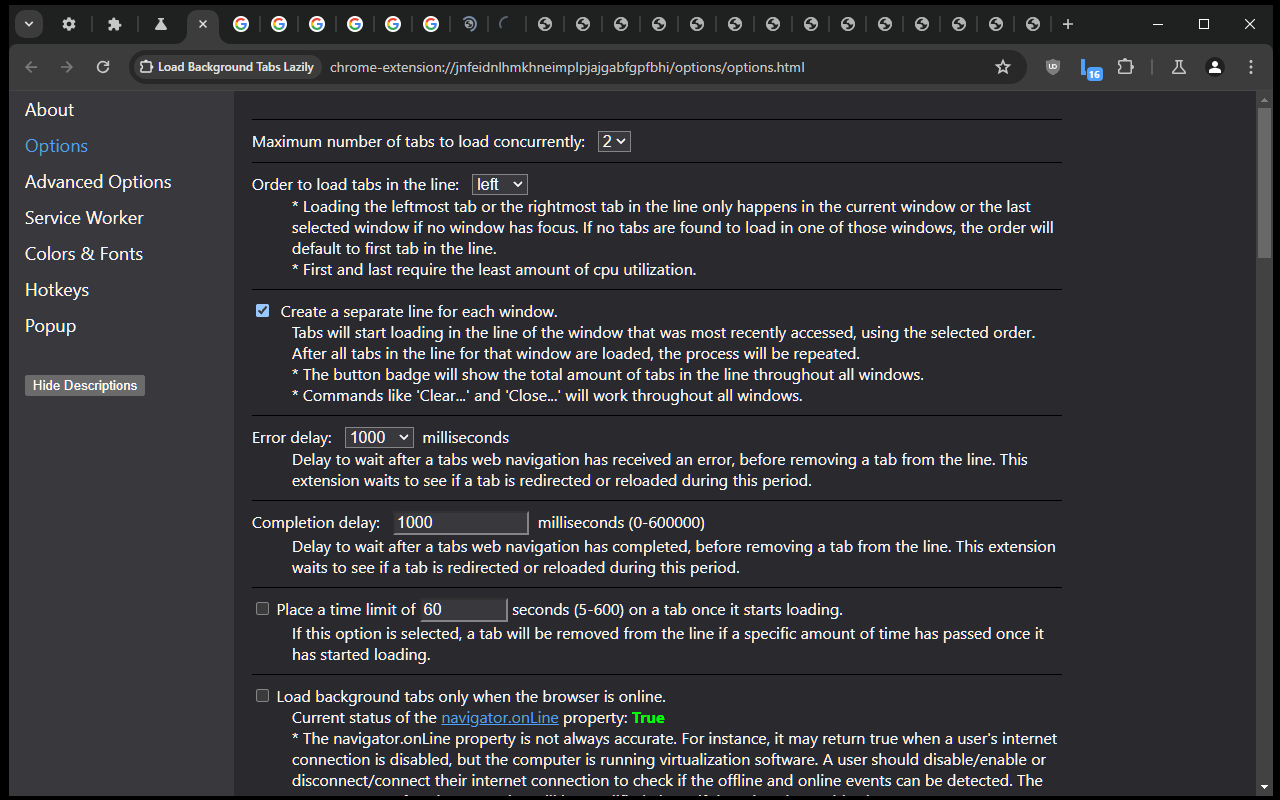Click the extension icon showing badge 16
Screen dimensions: 1280x800
point(1089,67)
